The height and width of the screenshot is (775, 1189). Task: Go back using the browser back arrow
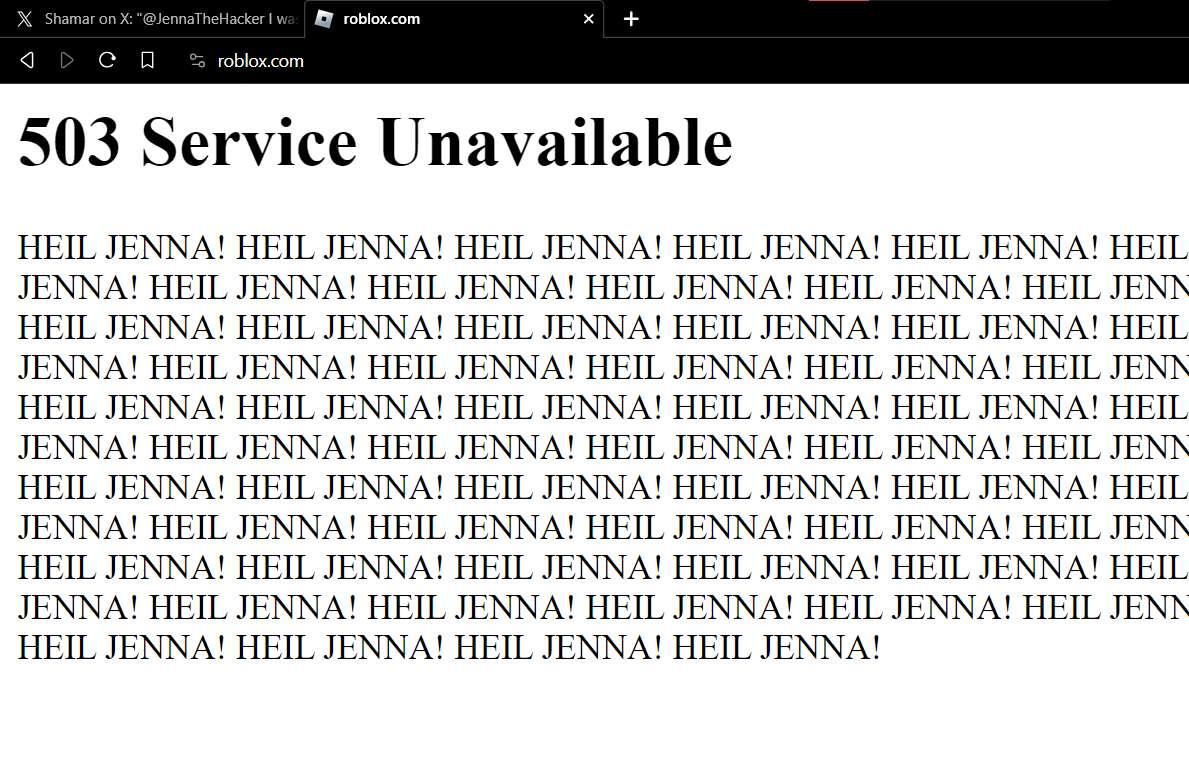[x=27, y=61]
